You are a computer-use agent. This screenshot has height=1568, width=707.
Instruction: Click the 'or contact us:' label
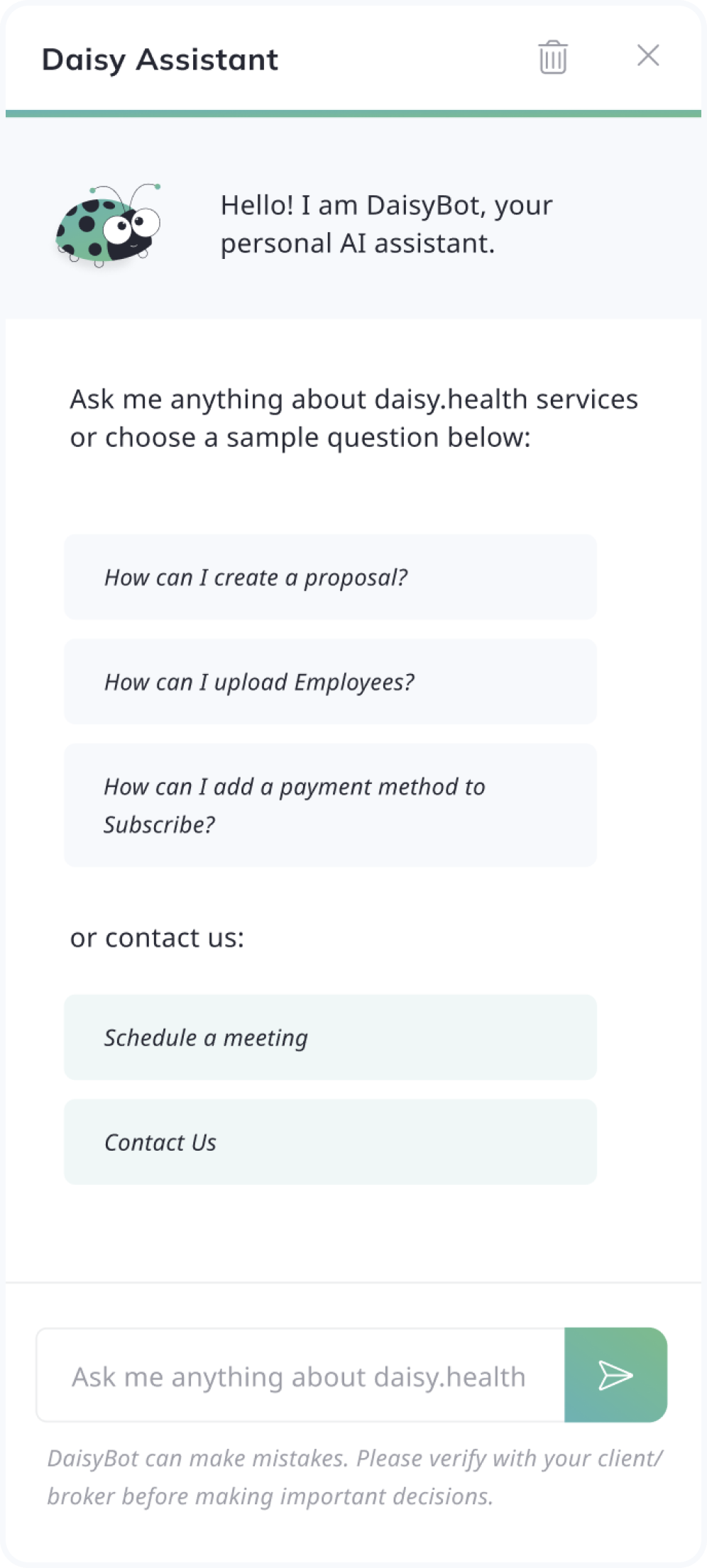(x=157, y=937)
